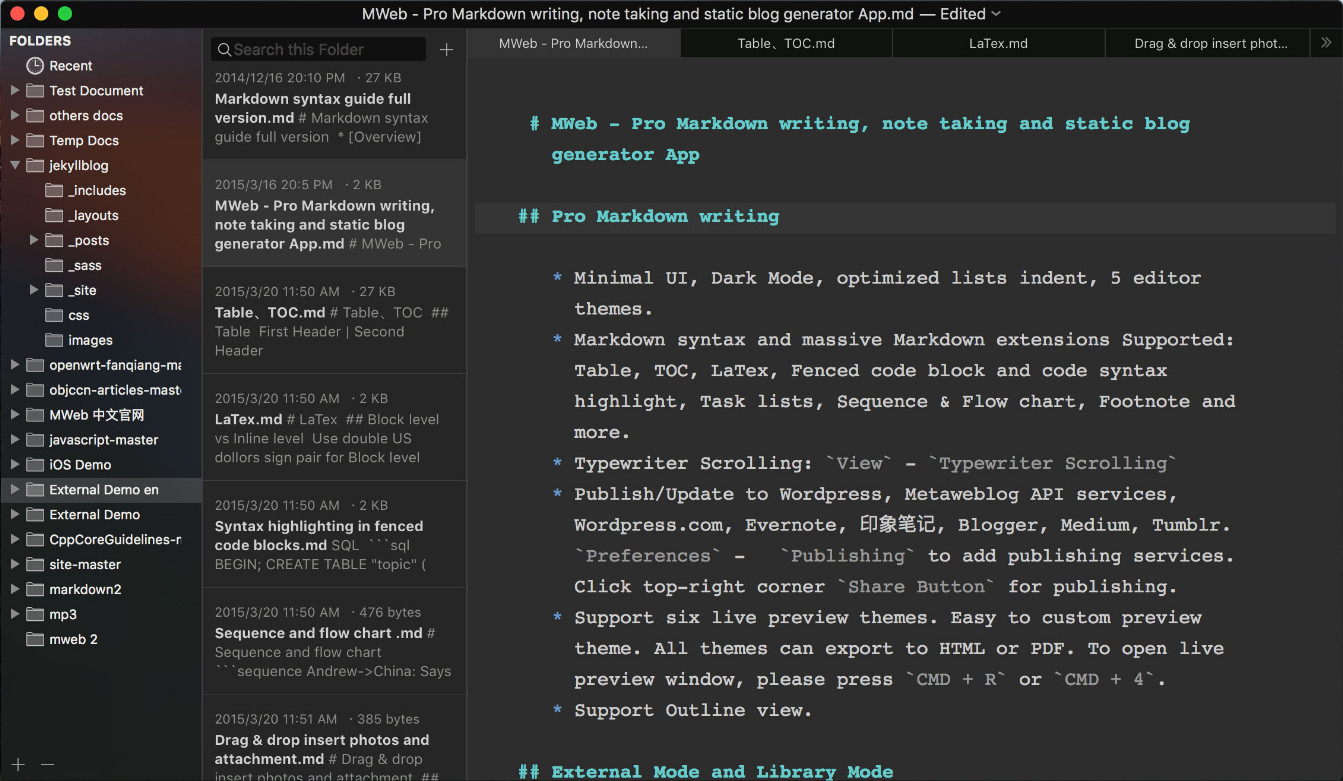This screenshot has width=1343, height=781.
Task: Open the Edited title dropdown chevron
Action: (995, 14)
